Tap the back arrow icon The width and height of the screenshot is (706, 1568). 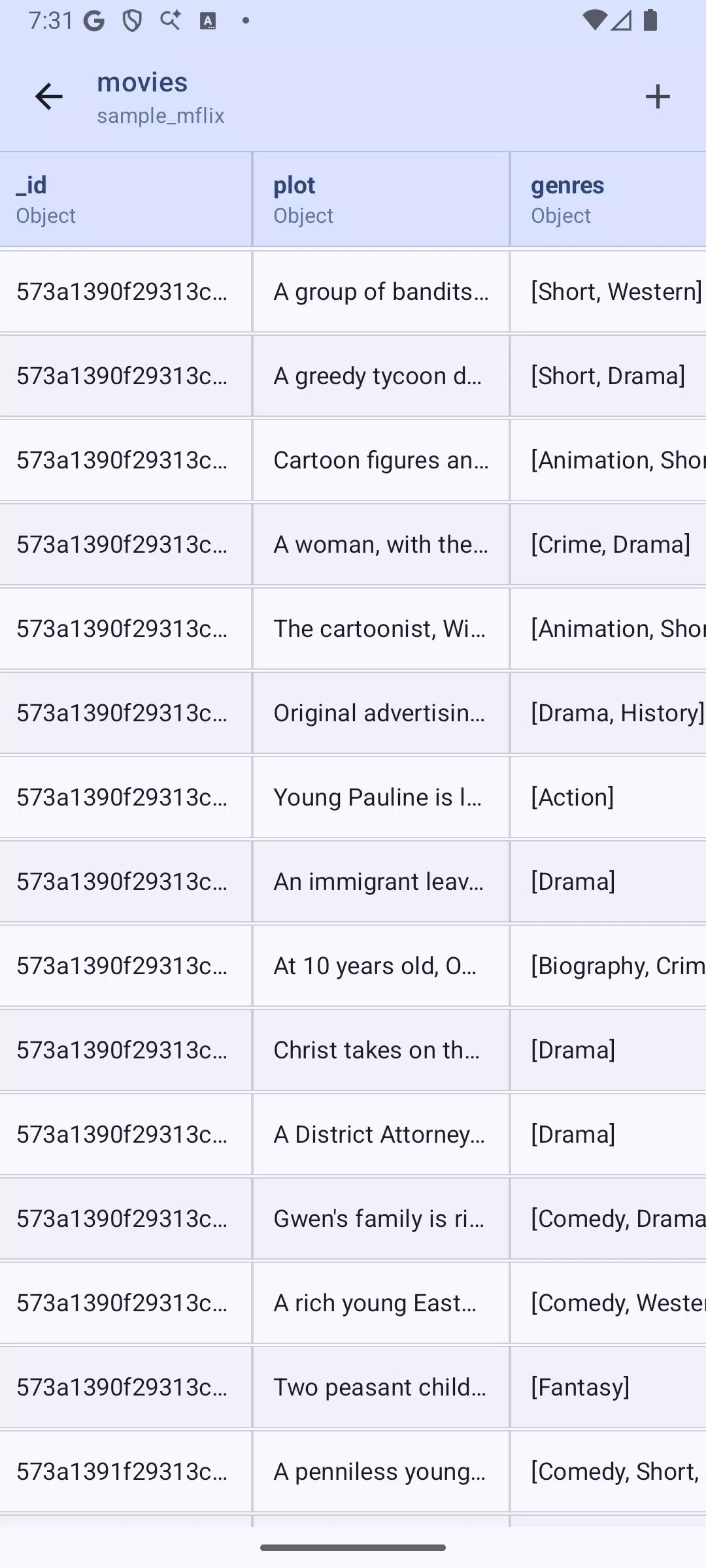[x=49, y=97]
